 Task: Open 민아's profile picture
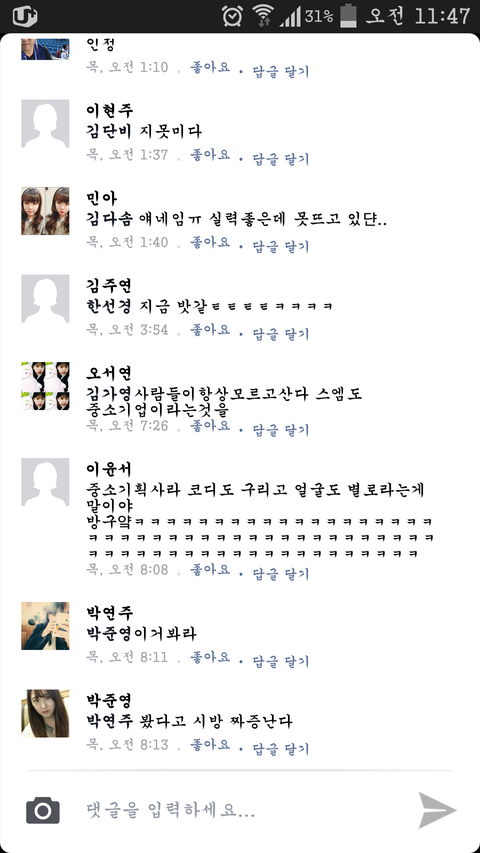45,211
